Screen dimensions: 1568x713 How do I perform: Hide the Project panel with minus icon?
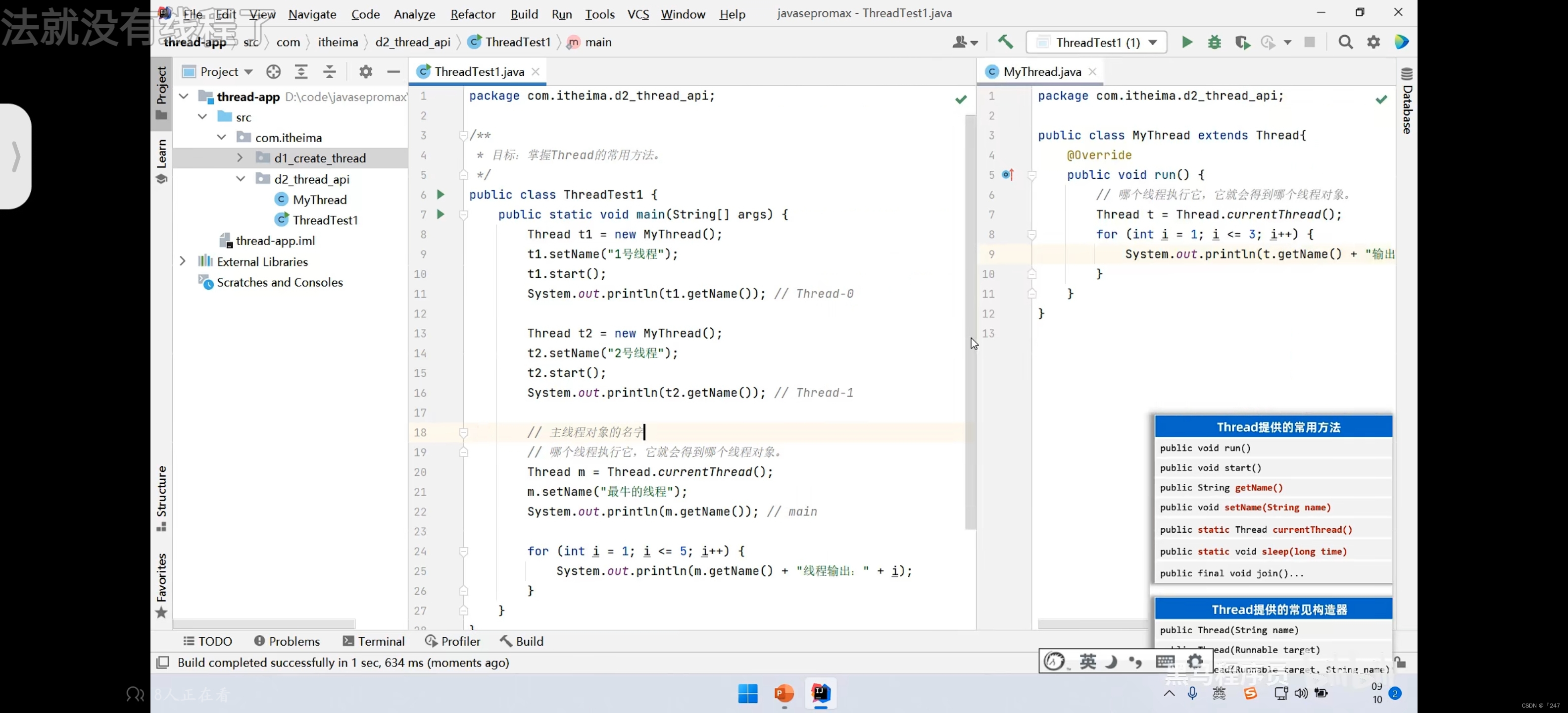point(393,72)
